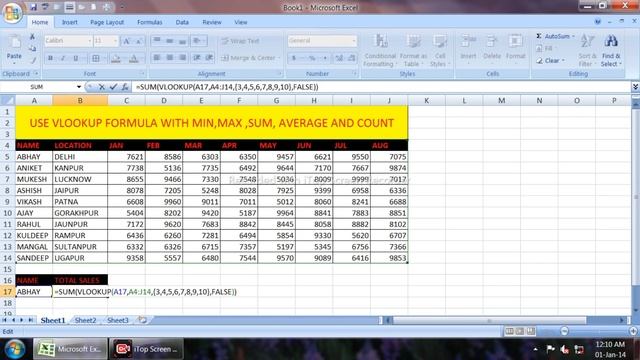Open the Borders button
Screen dimensions: 640x360
tap(96, 59)
